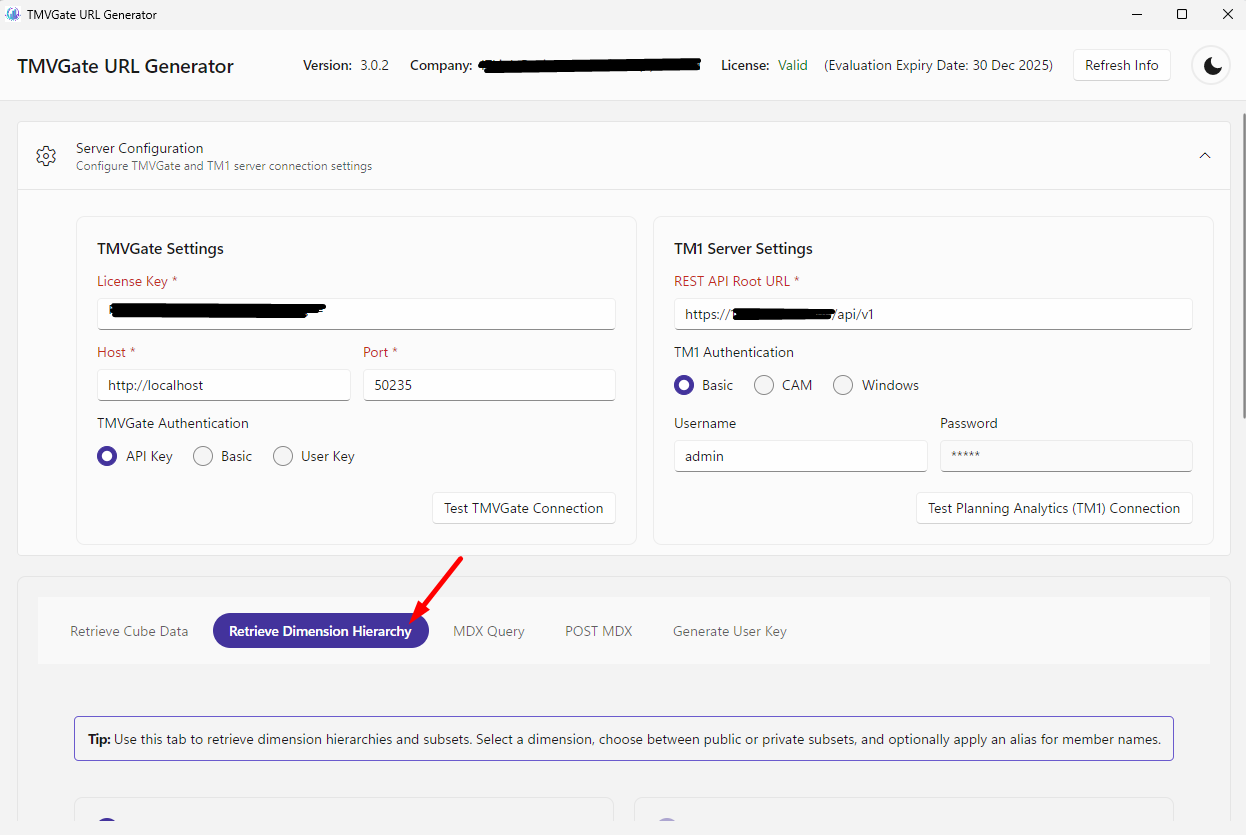The height and width of the screenshot is (835, 1246).
Task: Switch to the POST MDX tab
Action: click(599, 631)
